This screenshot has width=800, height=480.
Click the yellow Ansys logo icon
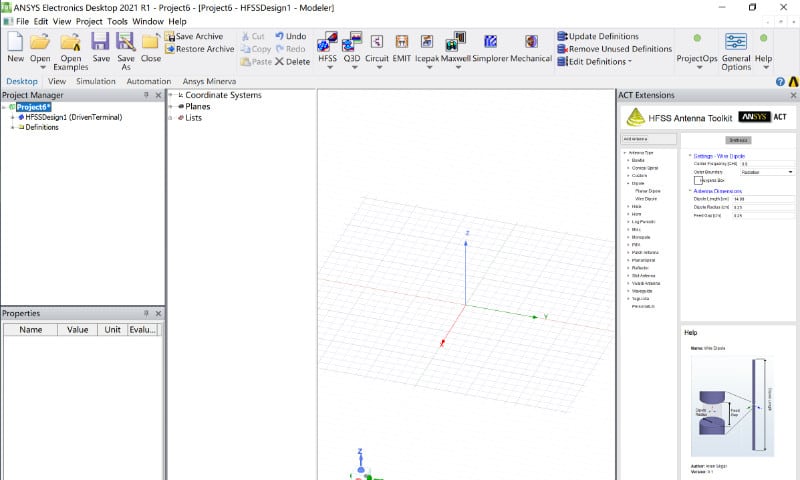pyautogui.click(x=793, y=82)
